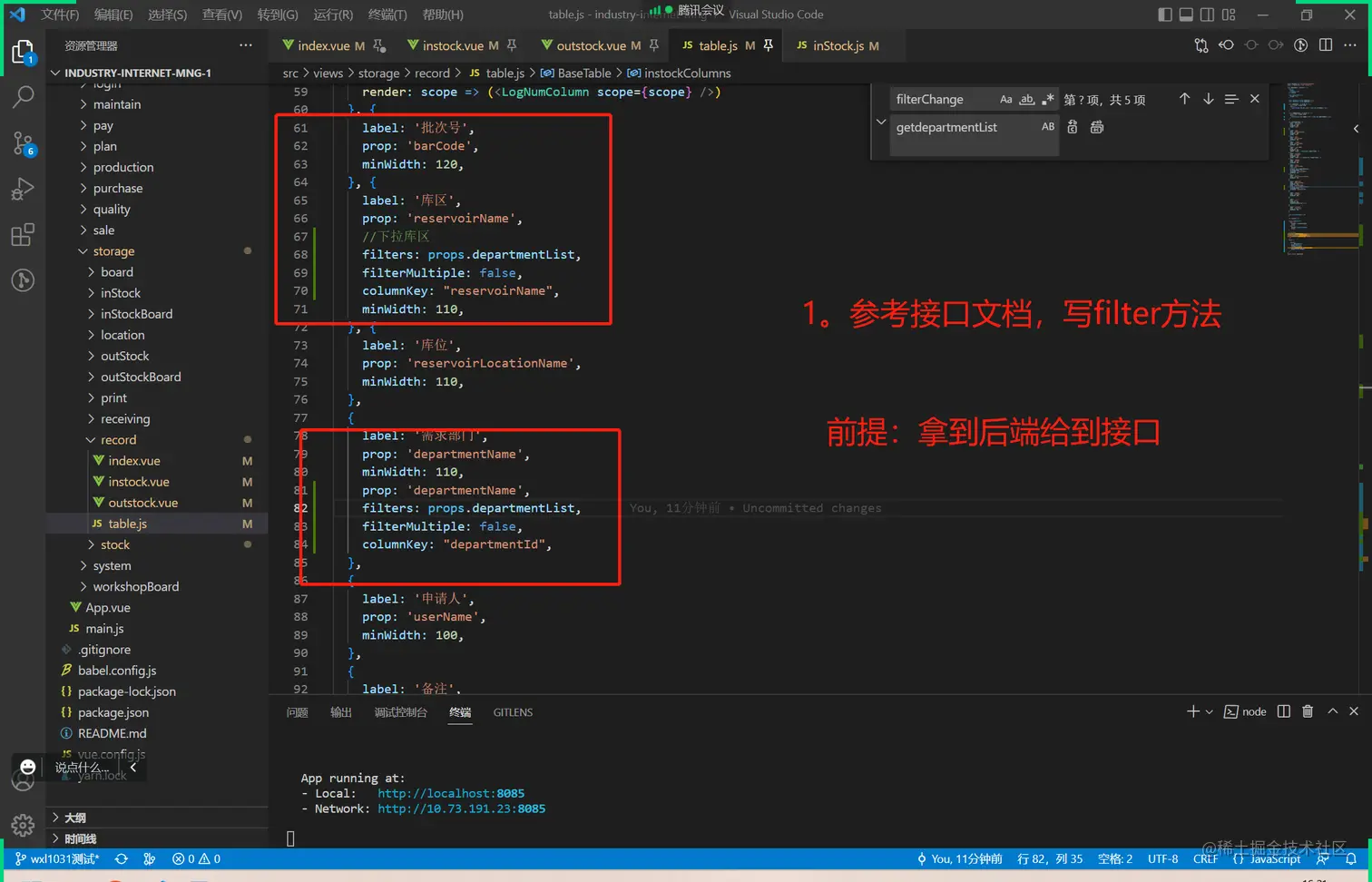Toggle Use Regular Expression in find widget

tap(1047, 99)
